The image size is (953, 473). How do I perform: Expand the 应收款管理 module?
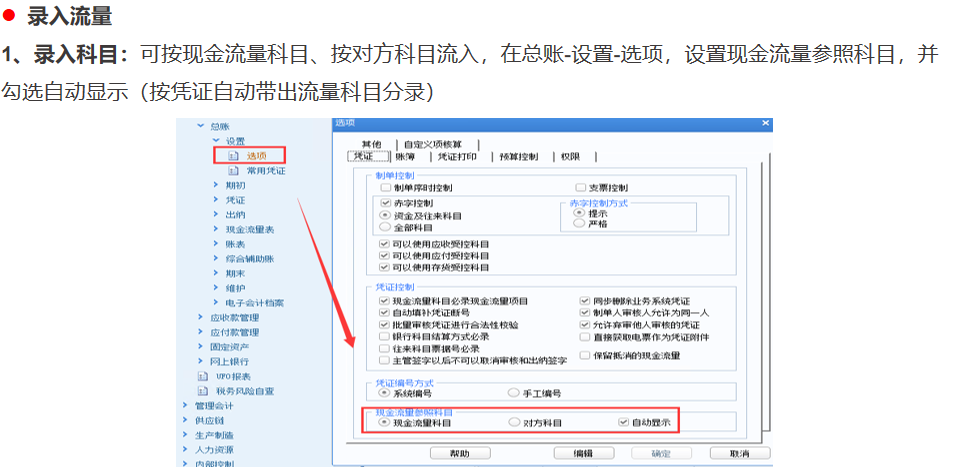201,317
